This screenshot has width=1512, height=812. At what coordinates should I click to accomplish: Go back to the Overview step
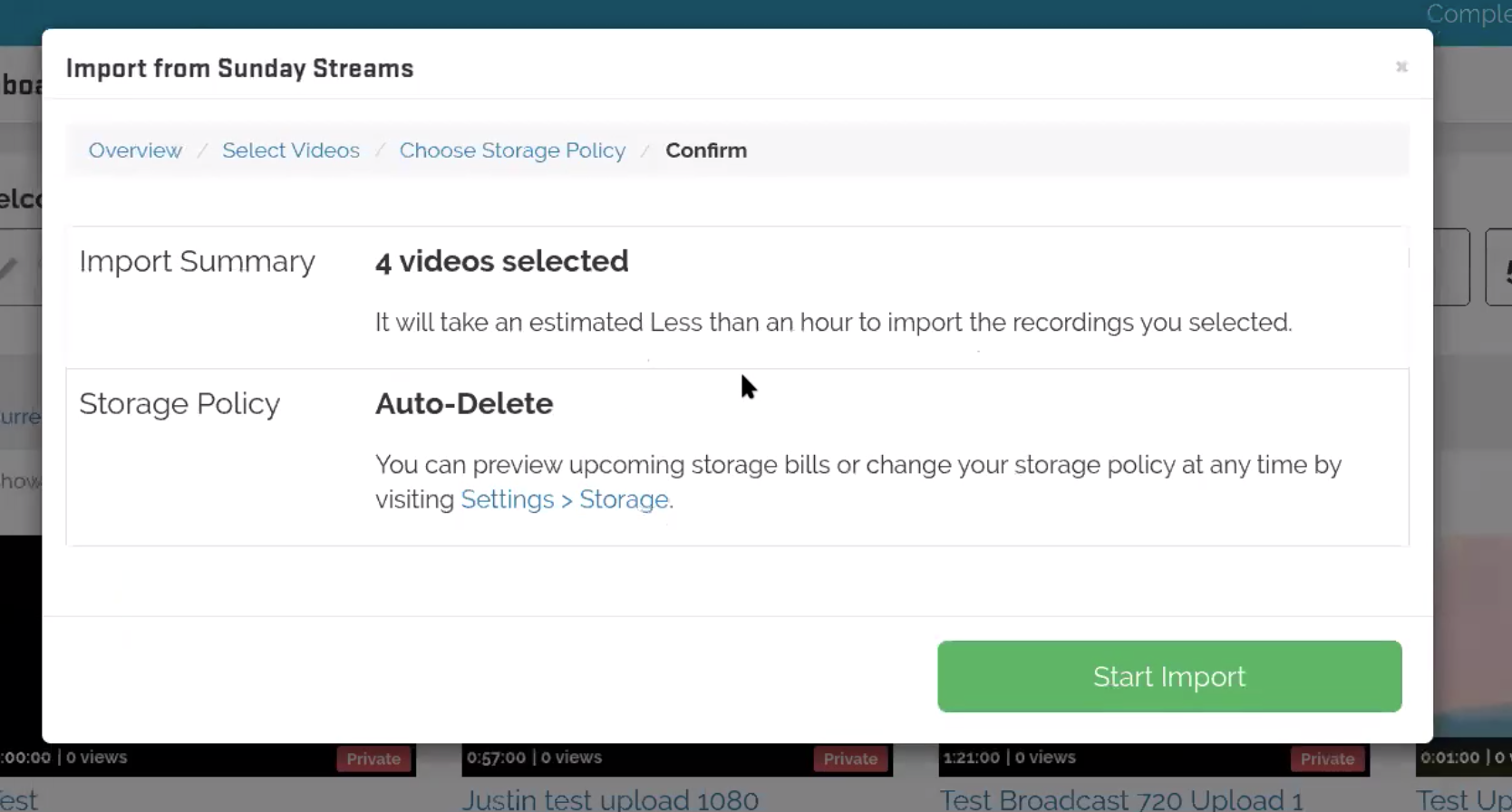point(135,150)
